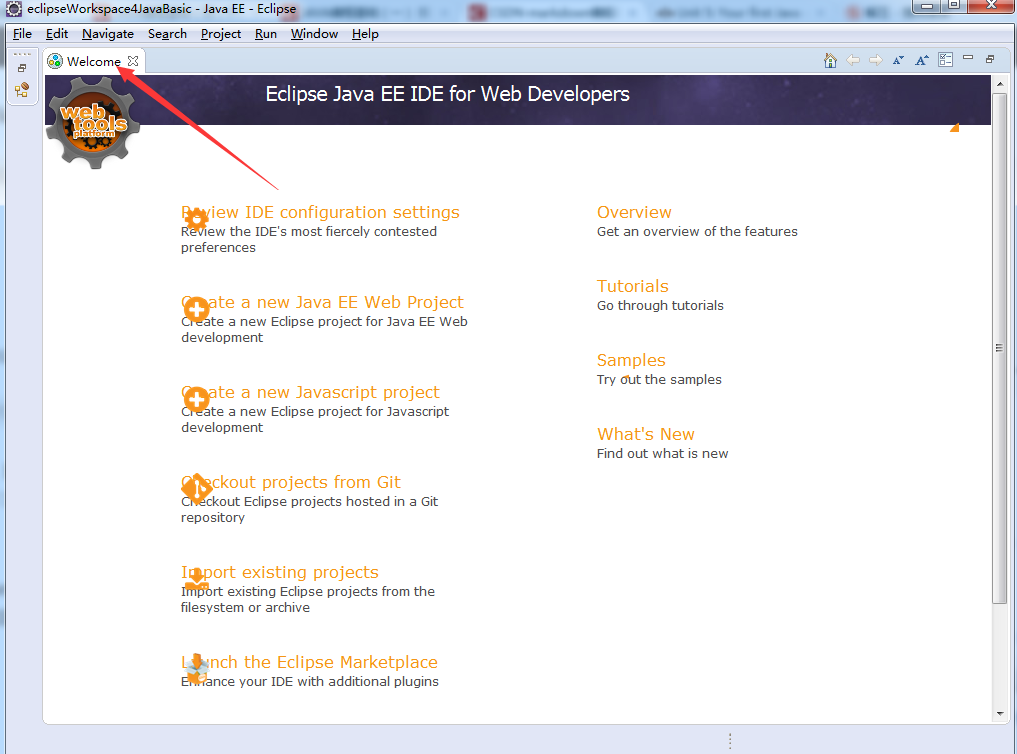Open the Overview link
Screen dimensions: 1017x754
click(x=634, y=212)
